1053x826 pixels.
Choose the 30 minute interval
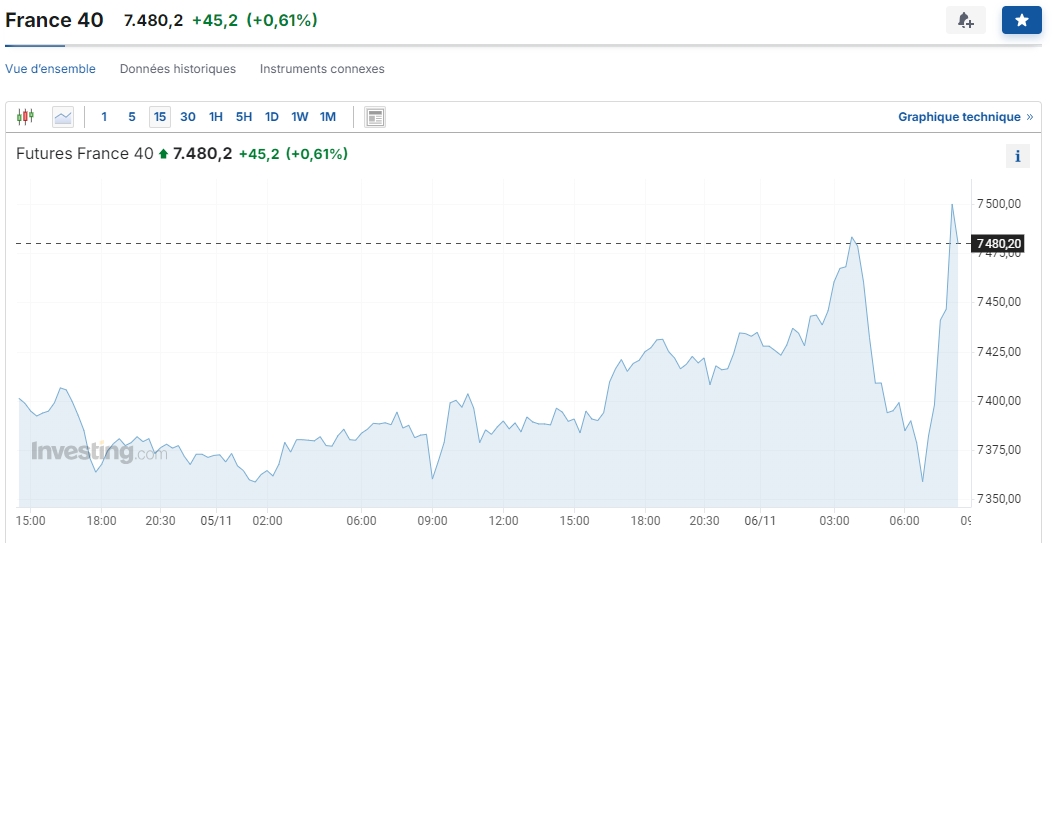pos(188,117)
